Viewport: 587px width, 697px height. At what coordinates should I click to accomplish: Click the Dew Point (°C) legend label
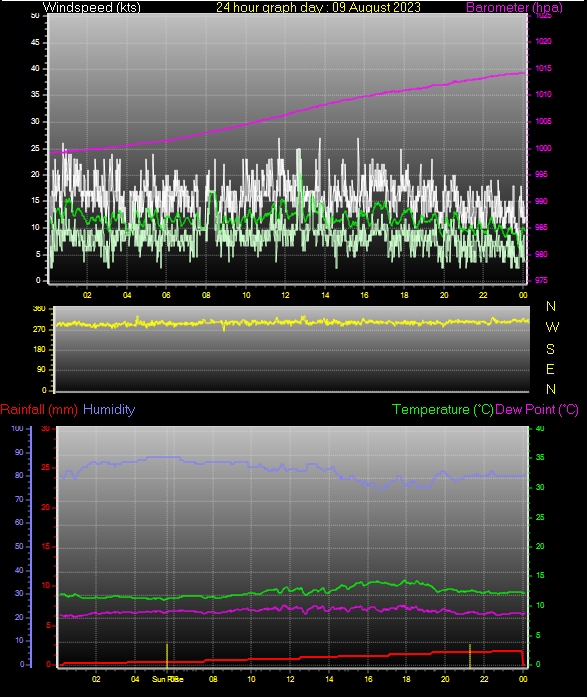tap(537, 409)
